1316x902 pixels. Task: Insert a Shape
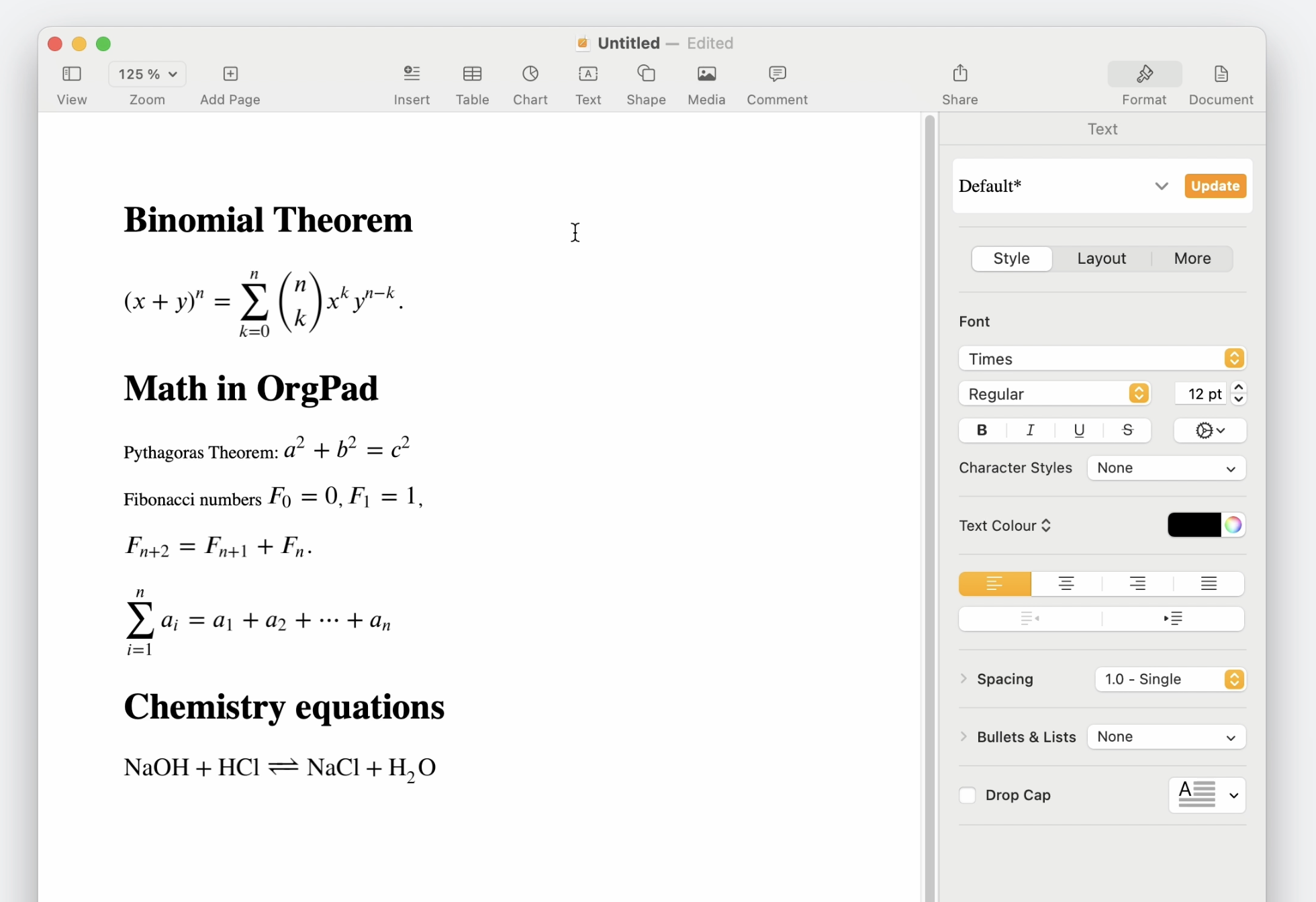[645, 83]
